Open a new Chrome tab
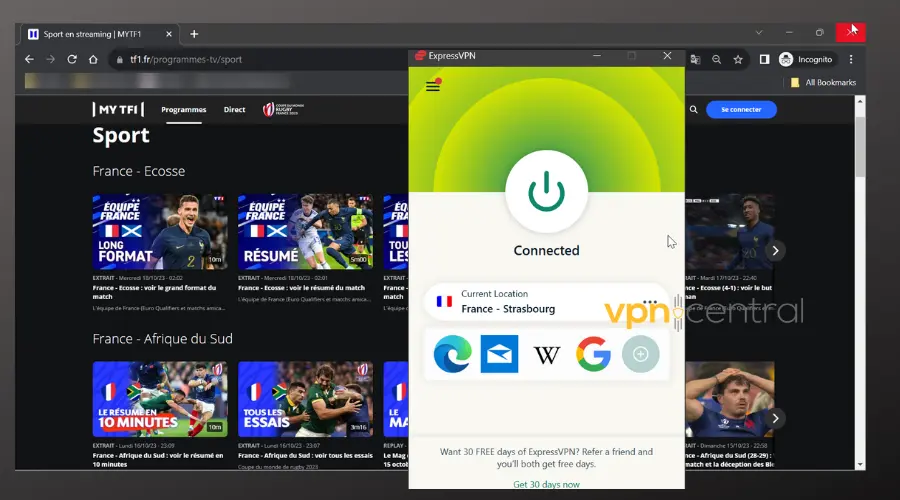 pos(194,34)
